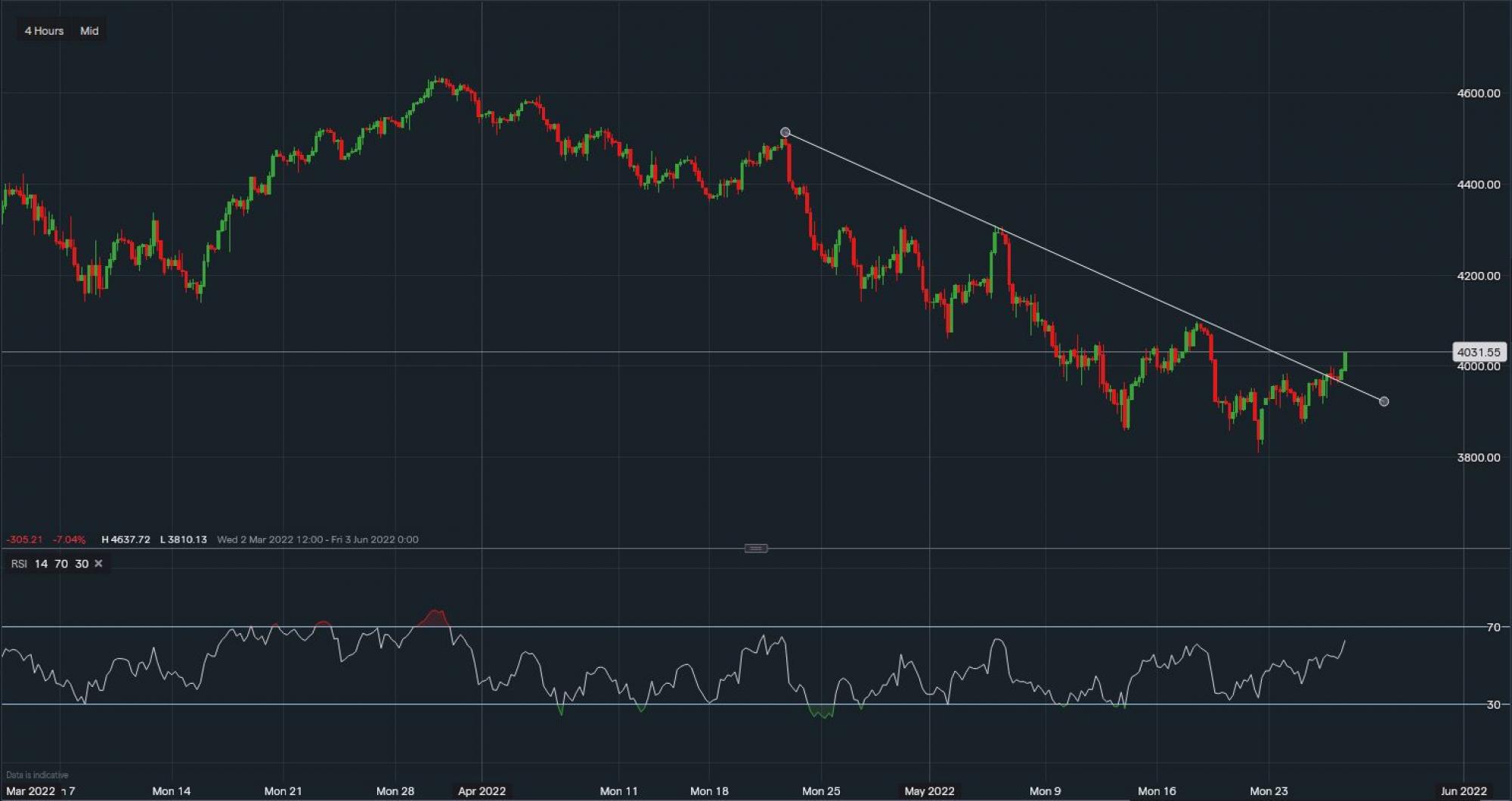
Task: Select the Apr 2022 time axis marker
Action: pos(482,790)
